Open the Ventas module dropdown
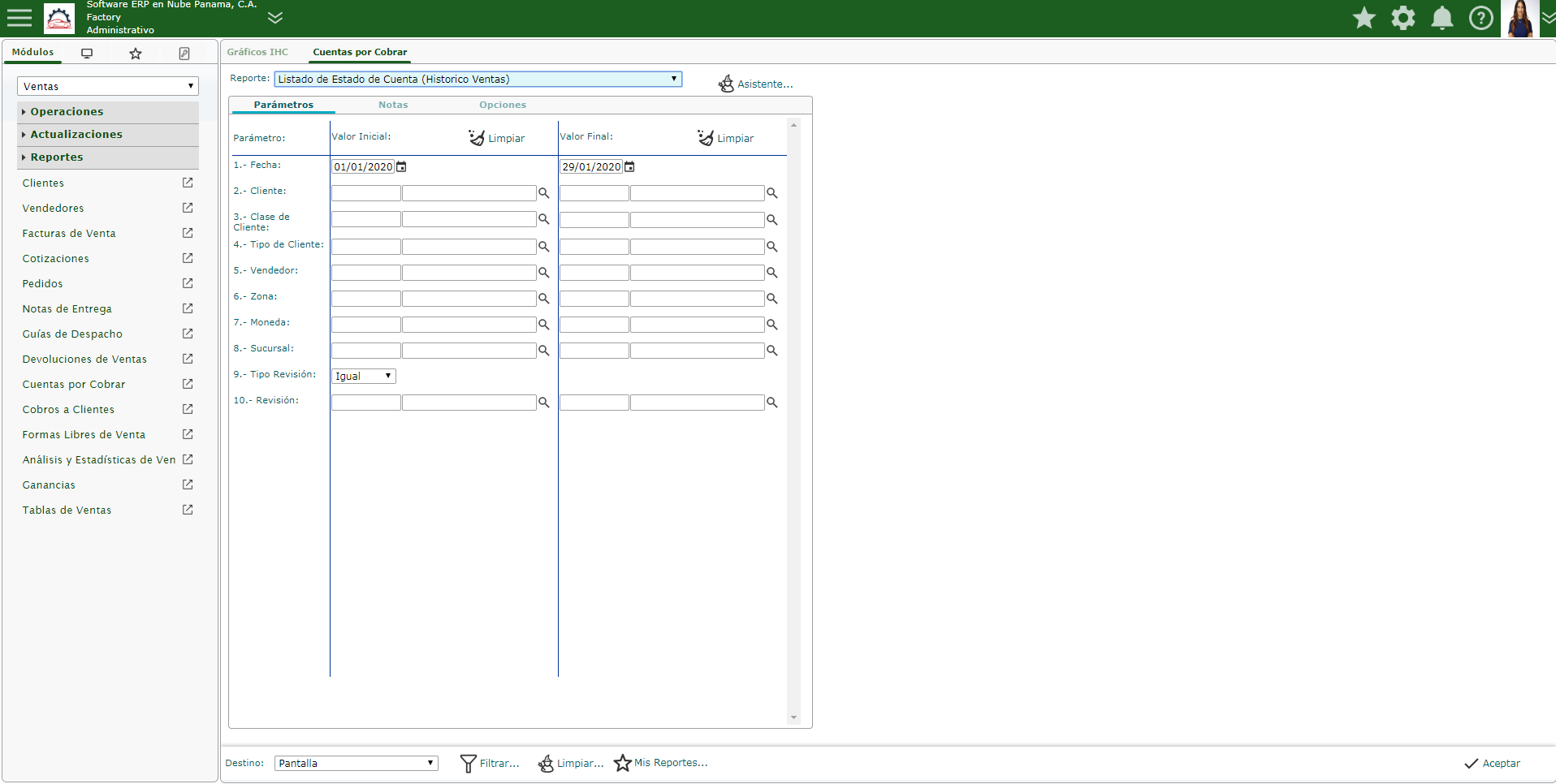Image resolution: width=1556 pixels, height=784 pixels. 108,86
